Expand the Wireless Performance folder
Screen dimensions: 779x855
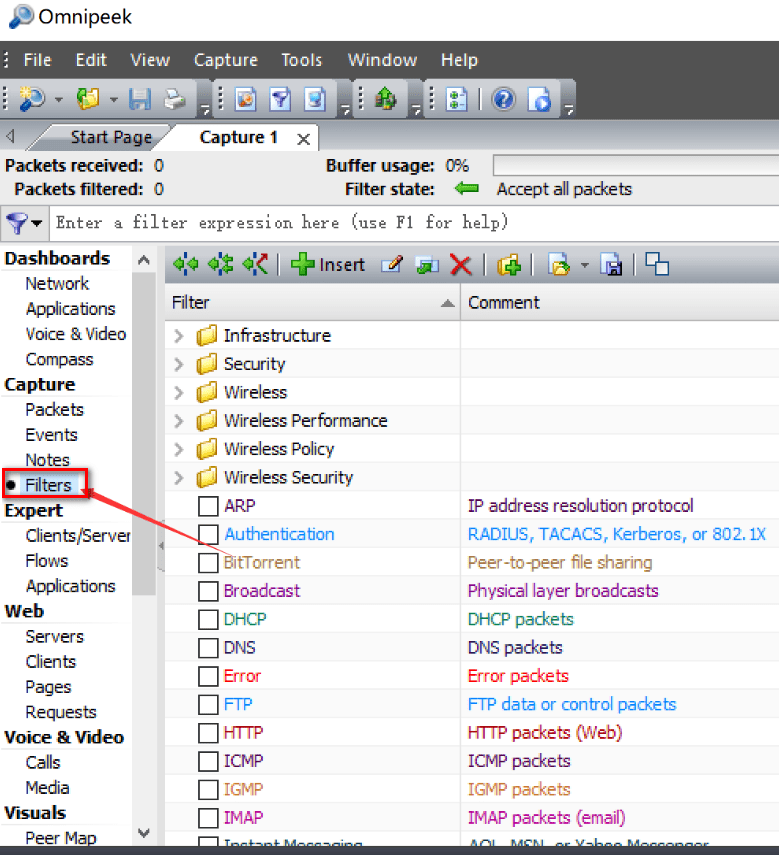pos(179,421)
